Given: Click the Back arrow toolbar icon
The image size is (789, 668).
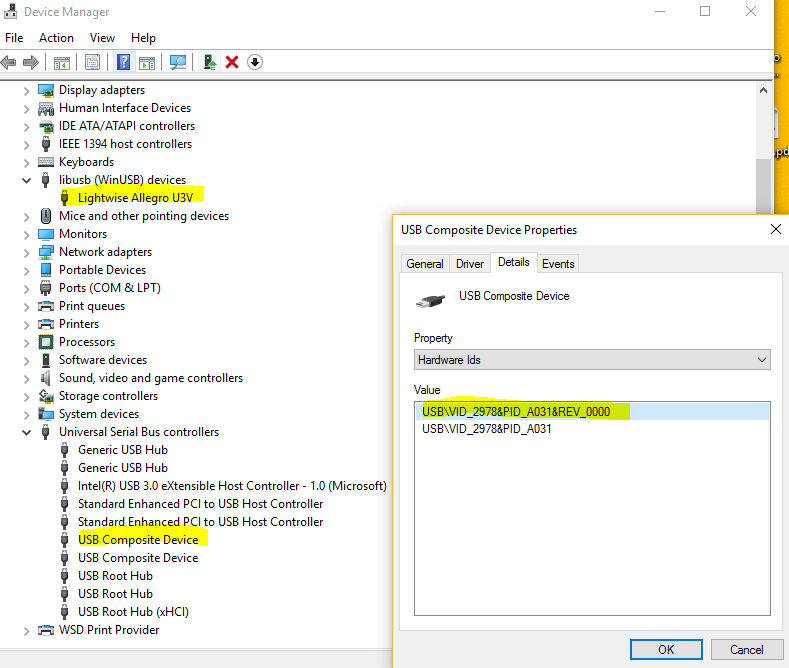Looking at the screenshot, I should point(9,62).
